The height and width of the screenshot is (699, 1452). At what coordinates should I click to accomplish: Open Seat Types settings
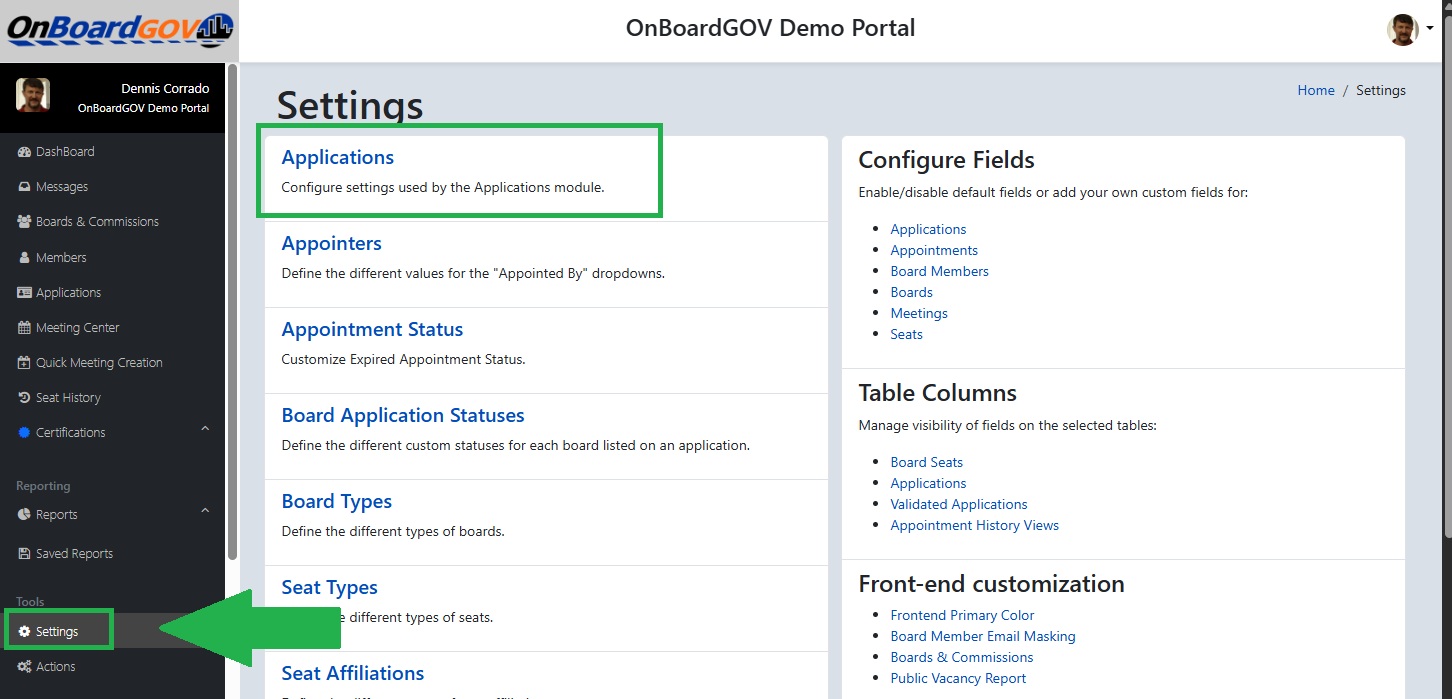pyautogui.click(x=330, y=587)
